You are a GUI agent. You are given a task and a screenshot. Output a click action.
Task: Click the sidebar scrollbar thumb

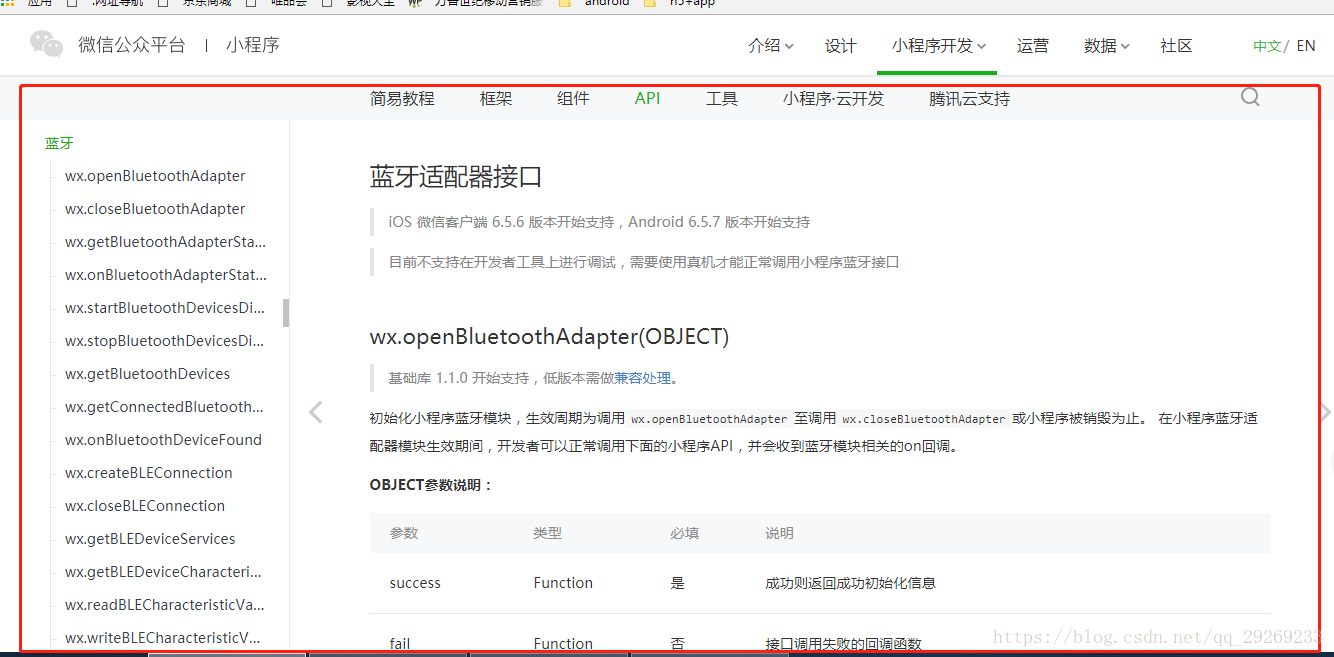(x=286, y=312)
